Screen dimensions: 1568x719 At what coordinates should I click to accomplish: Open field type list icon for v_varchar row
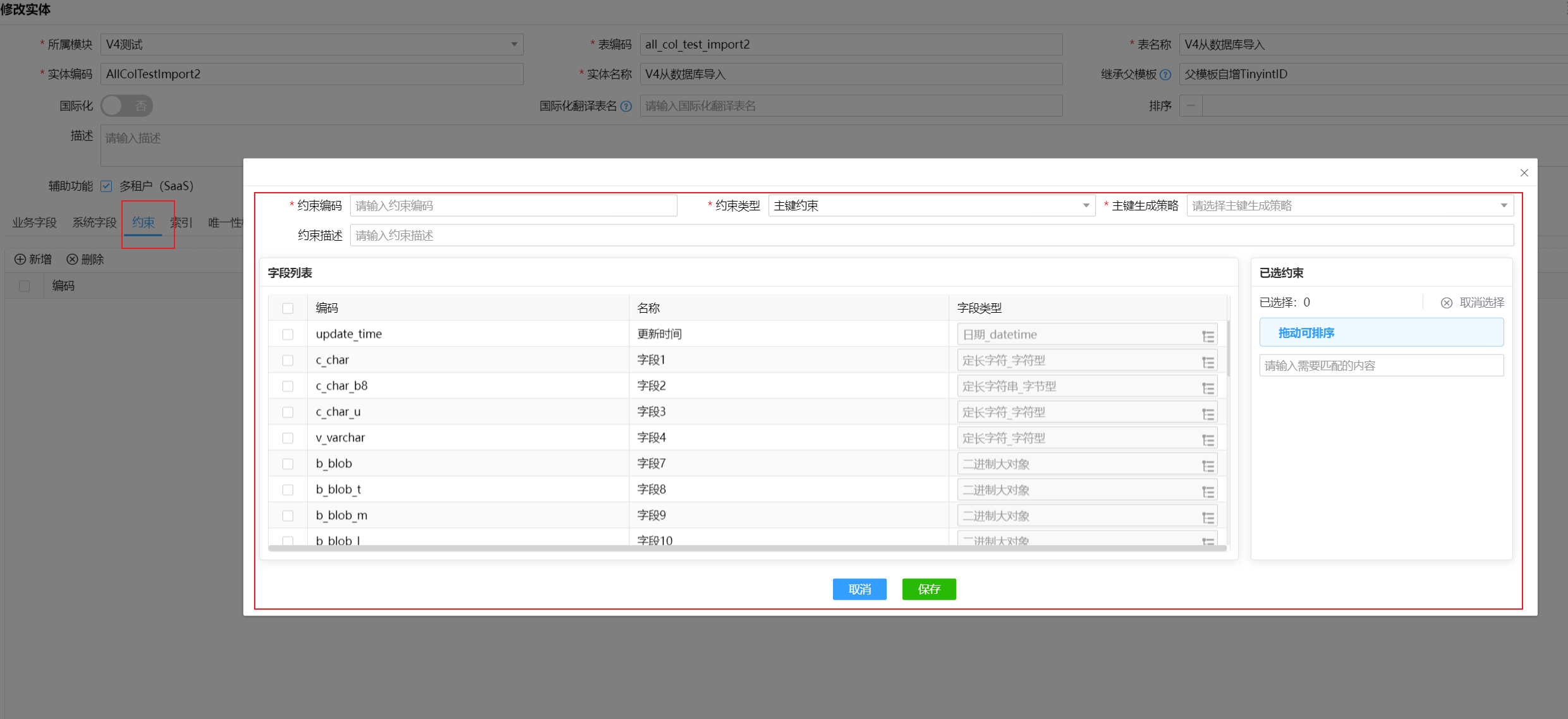point(1208,439)
